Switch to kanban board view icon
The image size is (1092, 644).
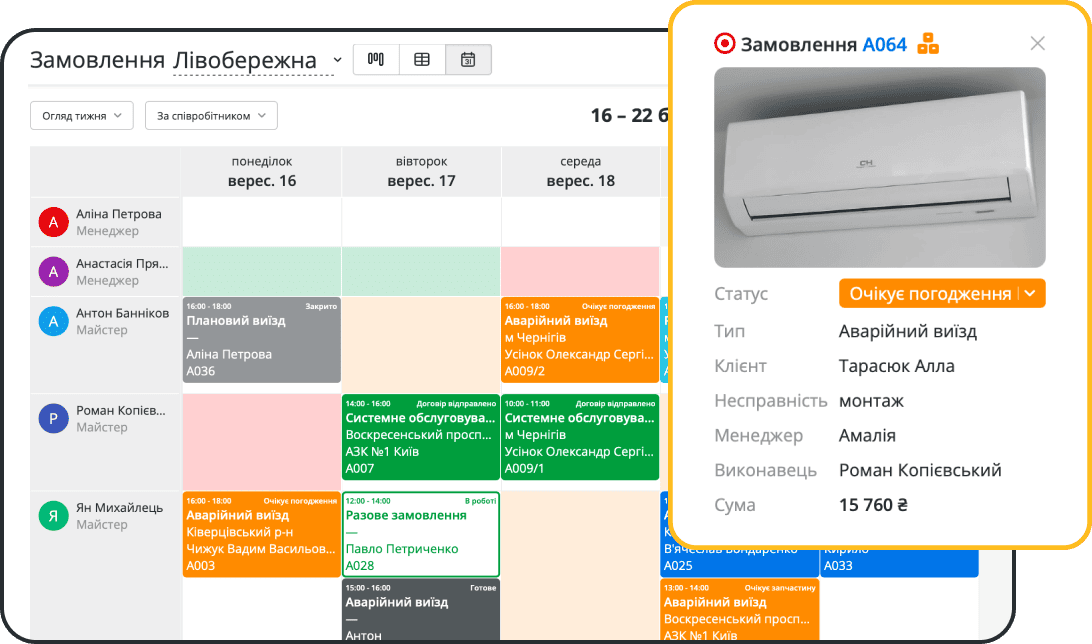(x=376, y=60)
